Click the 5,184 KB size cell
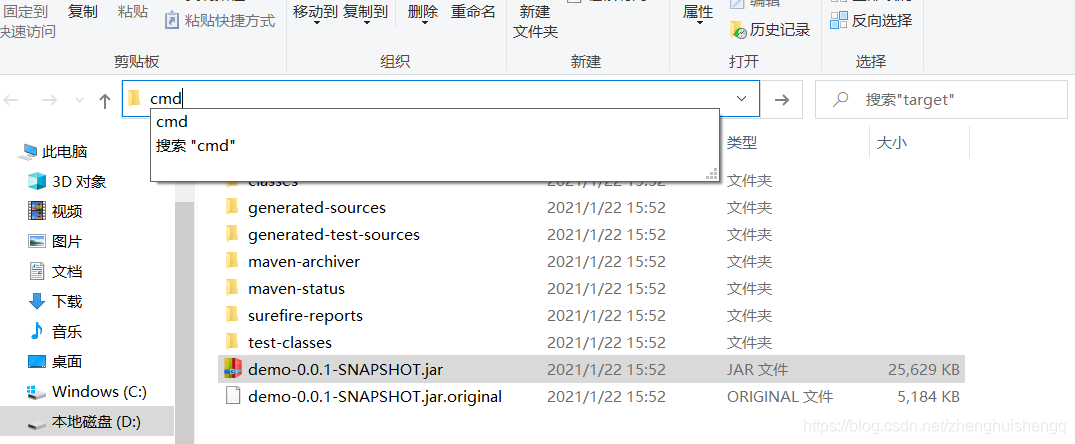 (928, 396)
